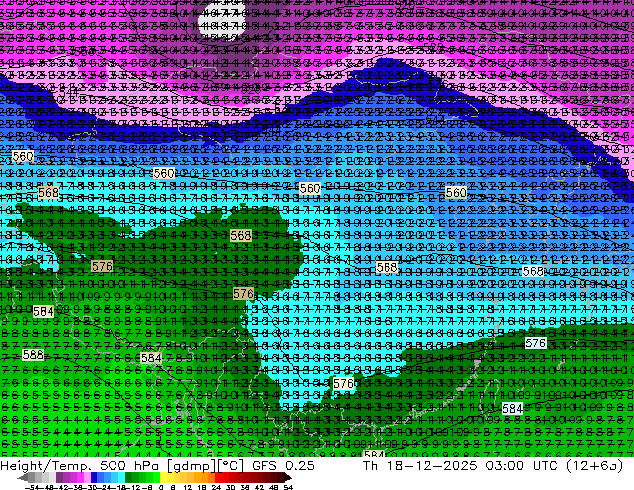This screenshot has width=634, height=490.
Task: Click the '18-12-2025' date text
Action: tap(432, 466)
